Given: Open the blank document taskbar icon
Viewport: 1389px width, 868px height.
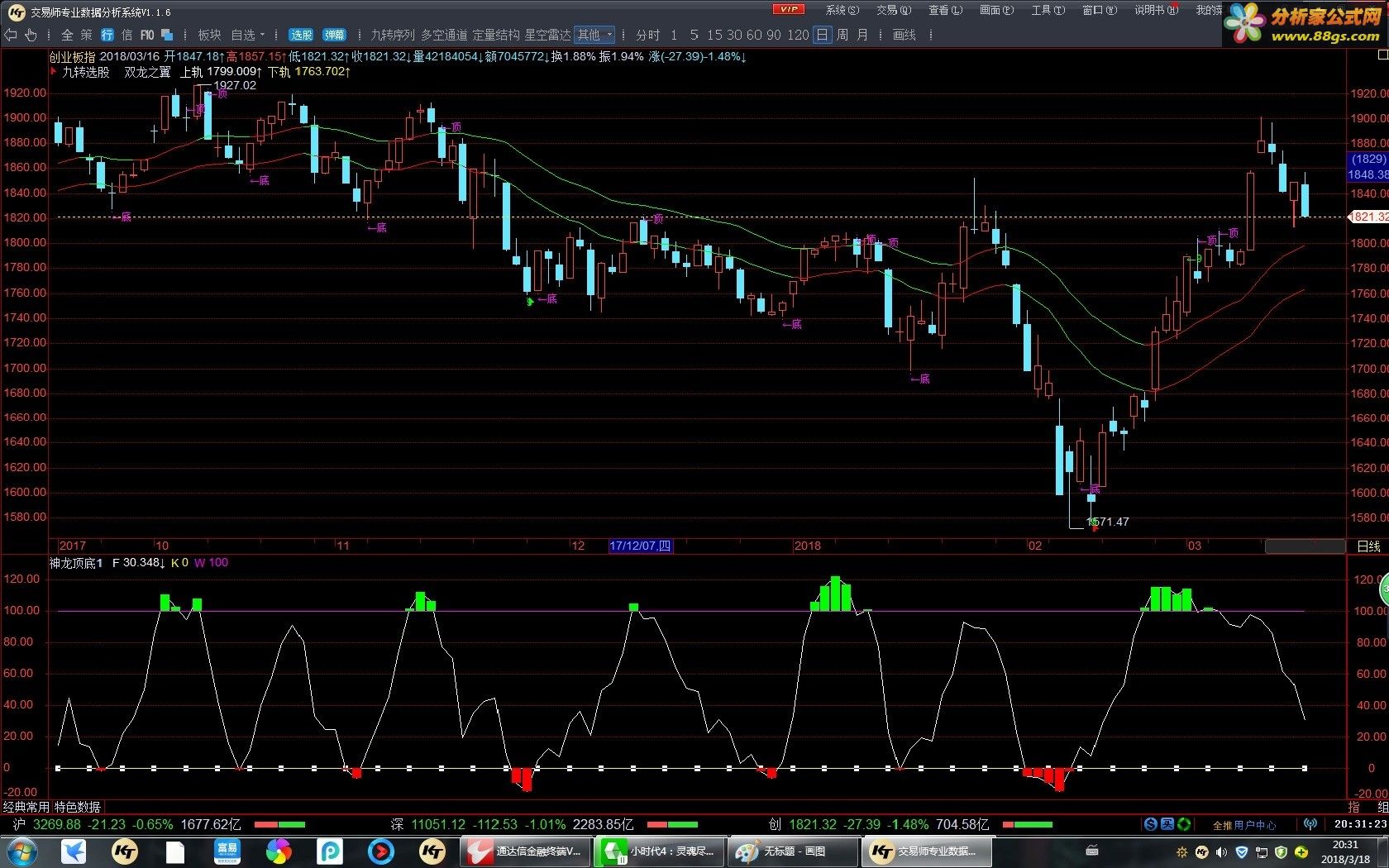Looking at the screenshot, I should pos(175,851).
